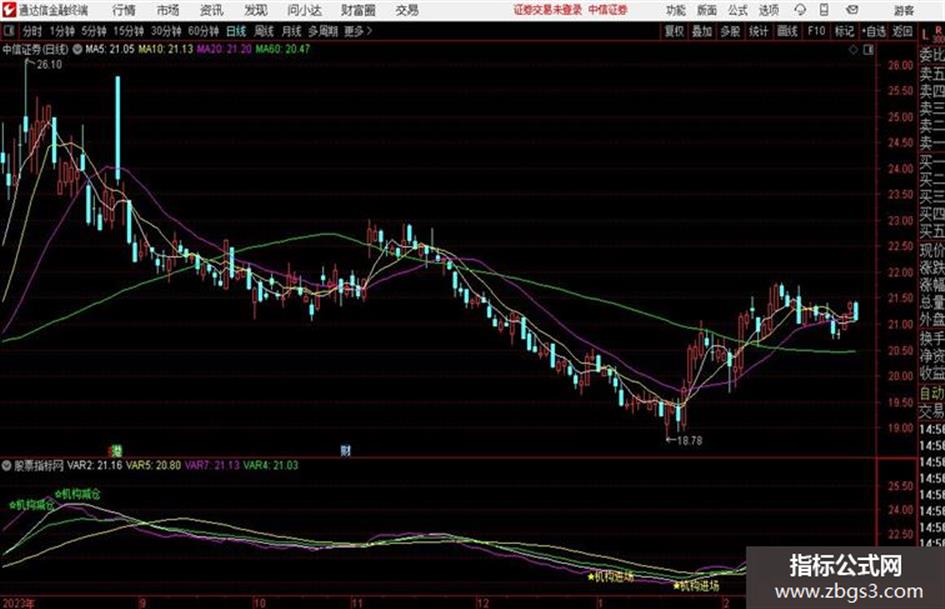945x609 pixels.
Task: Click the VAR7: 21.13 indicator value
Action: 212,465
